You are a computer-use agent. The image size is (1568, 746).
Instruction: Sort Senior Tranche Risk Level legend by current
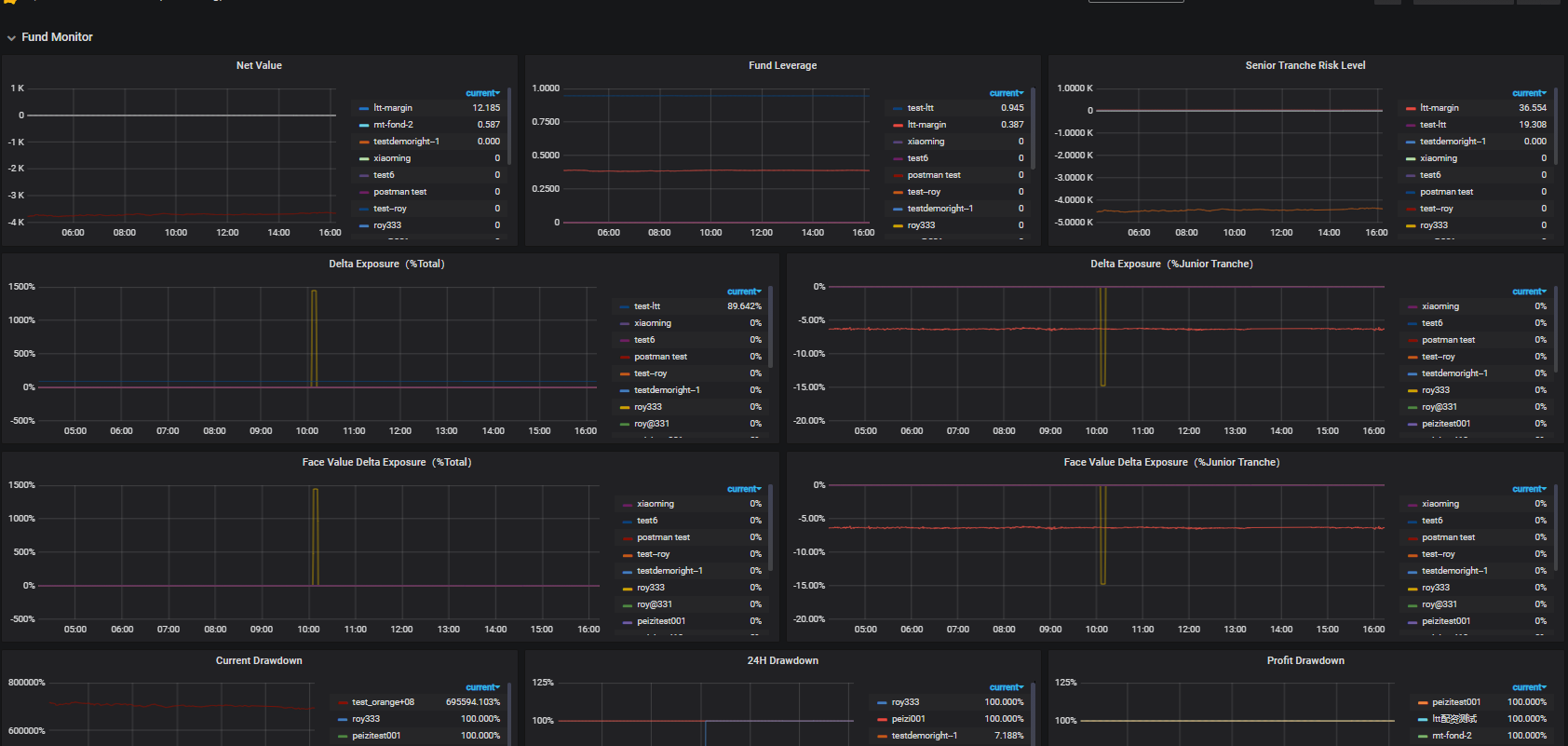(1529, 93)
